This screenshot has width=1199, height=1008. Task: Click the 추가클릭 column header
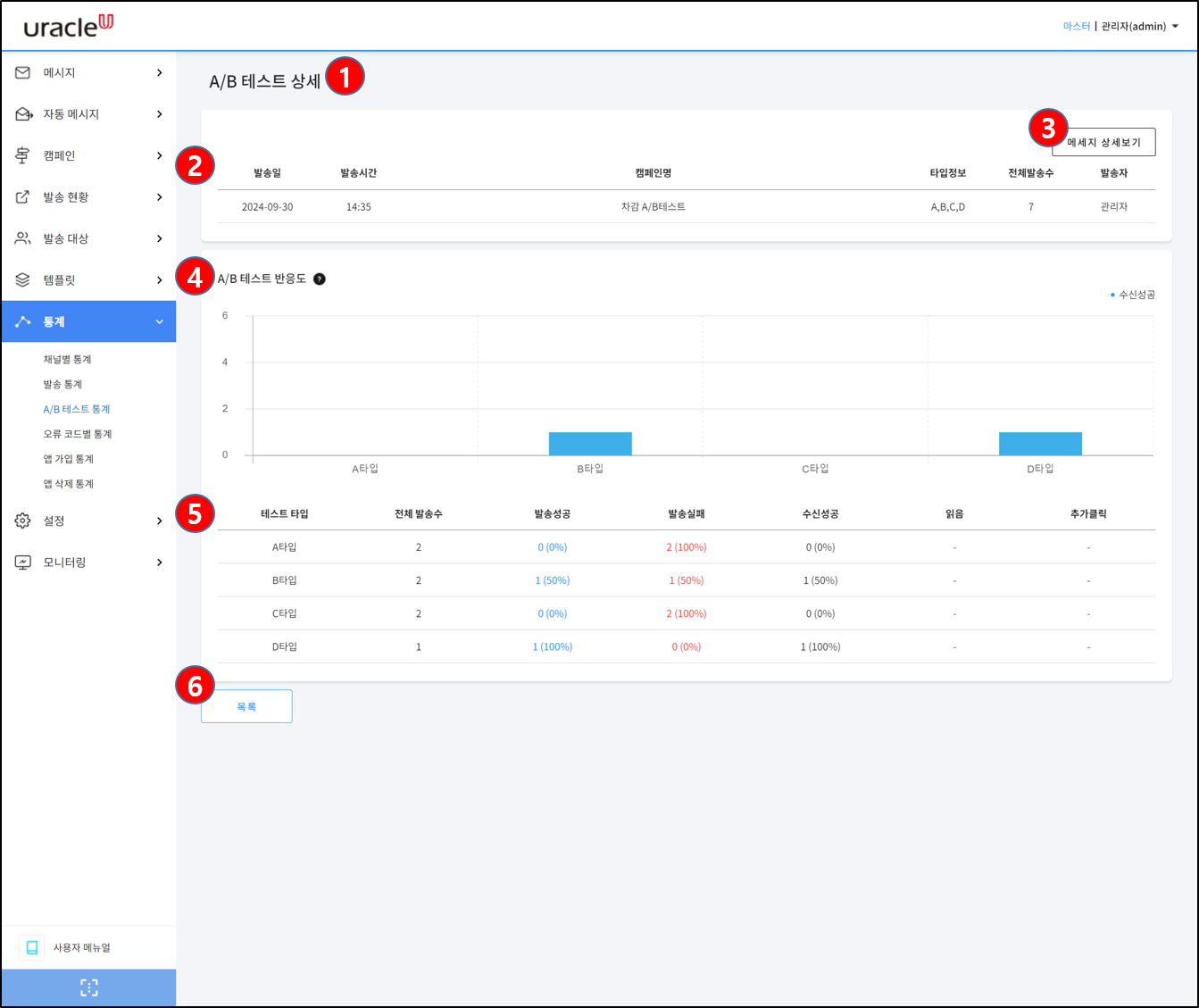1088,514
